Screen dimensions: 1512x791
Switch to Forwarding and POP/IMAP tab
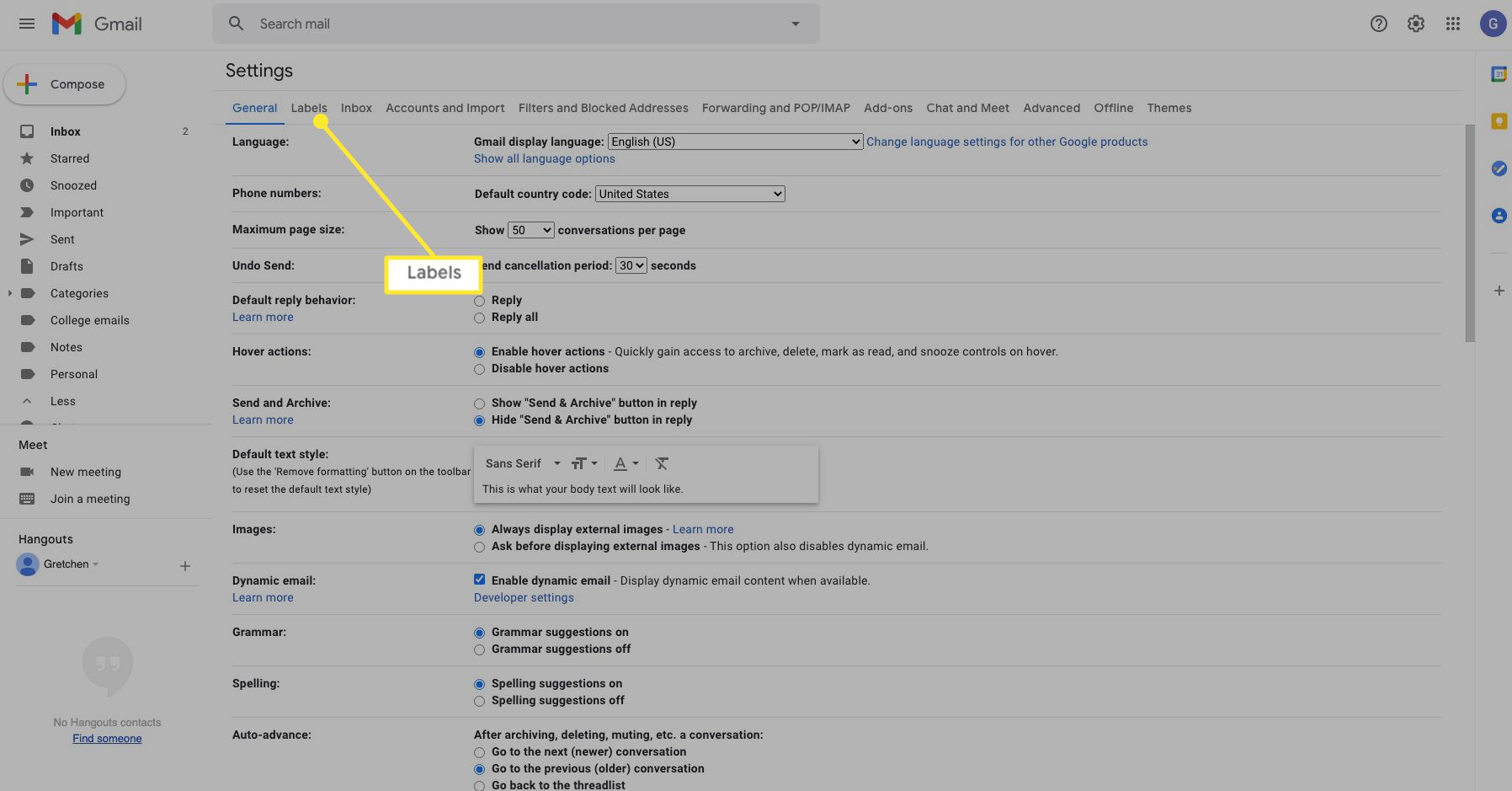click(x=776, y=108)
